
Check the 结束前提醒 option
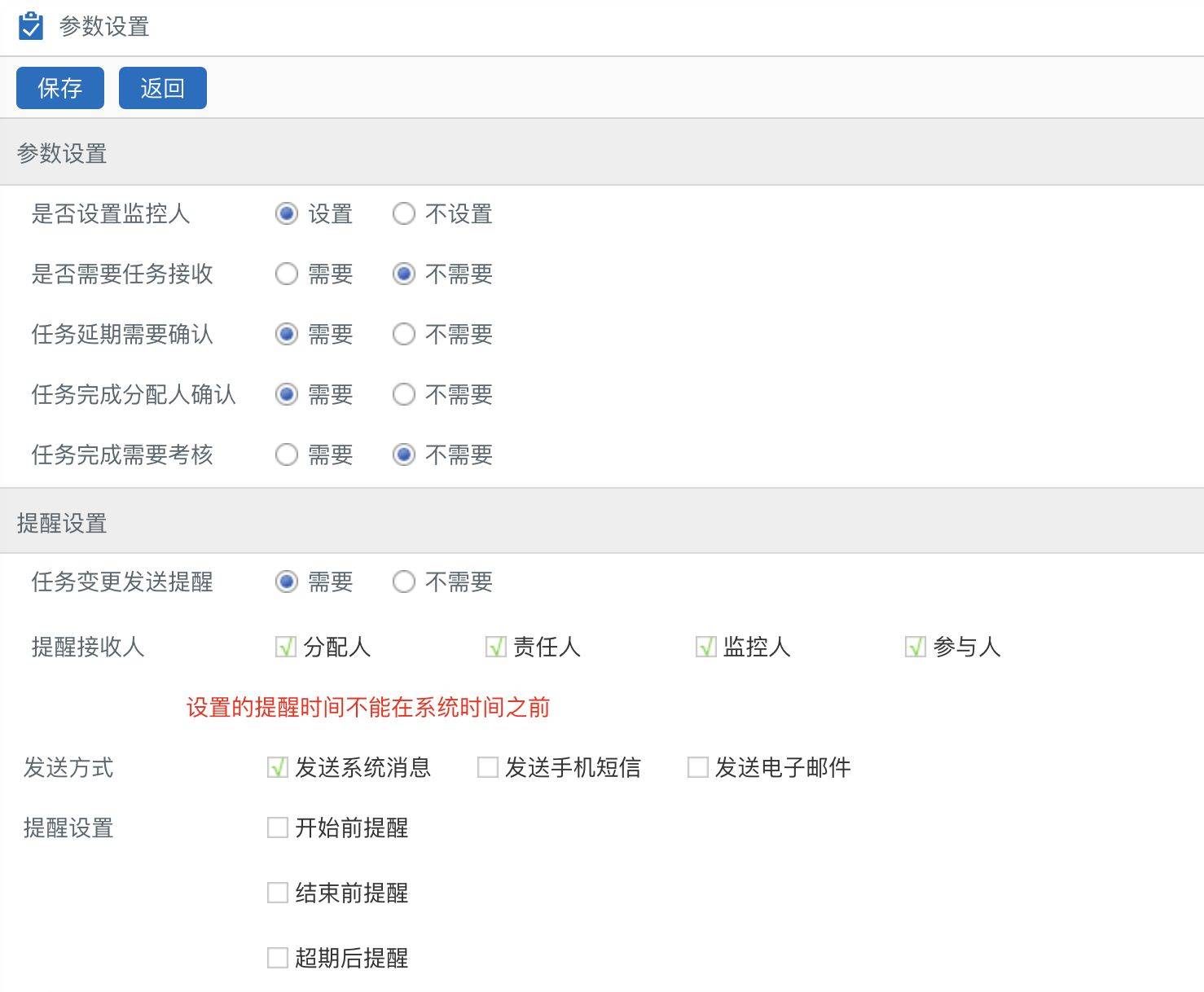(x=278, y=893)
